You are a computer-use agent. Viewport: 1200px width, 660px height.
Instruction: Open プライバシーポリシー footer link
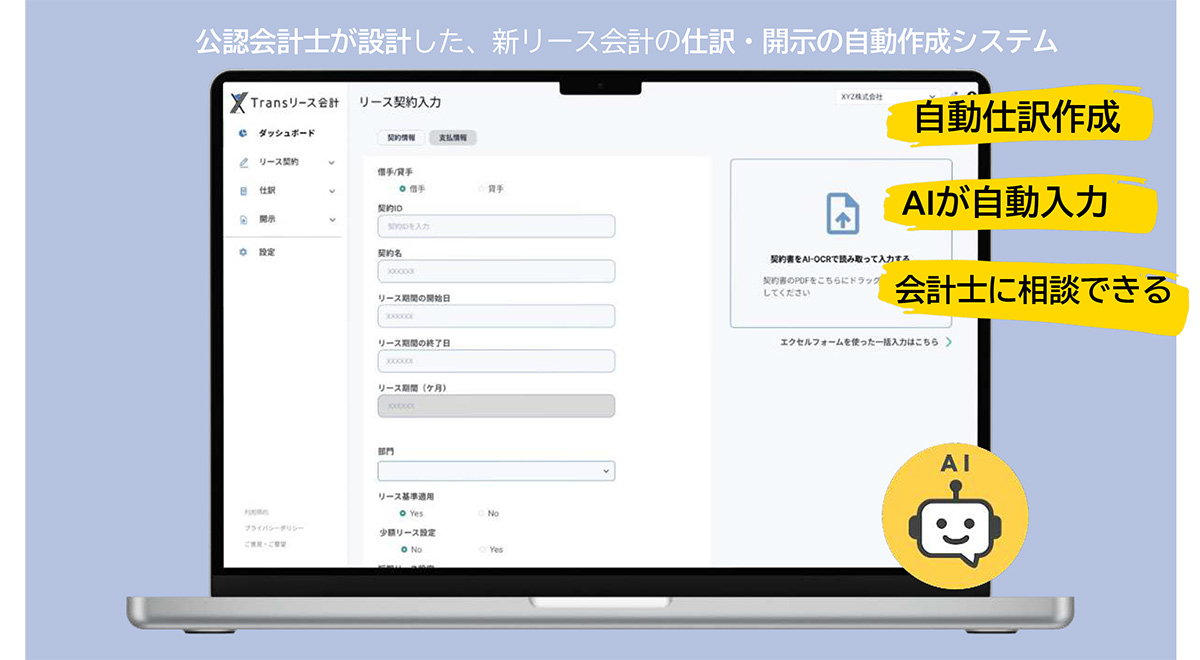click(x=274, y=528)
